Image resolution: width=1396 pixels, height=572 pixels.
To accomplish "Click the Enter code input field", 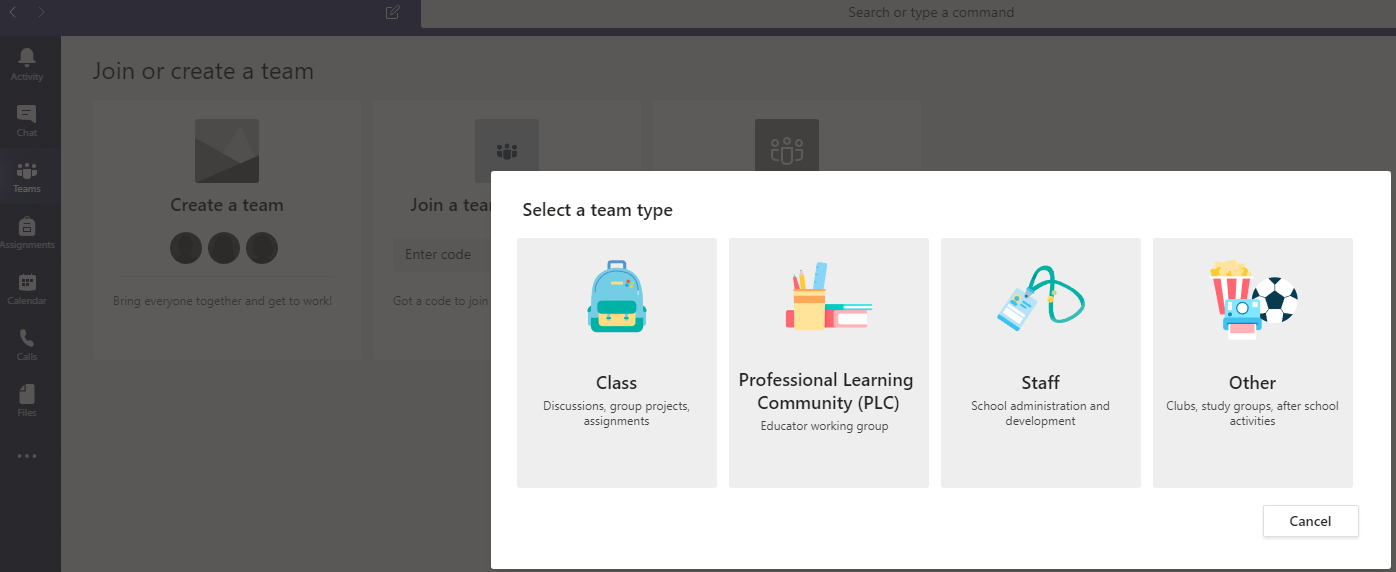I will (440, 255).
